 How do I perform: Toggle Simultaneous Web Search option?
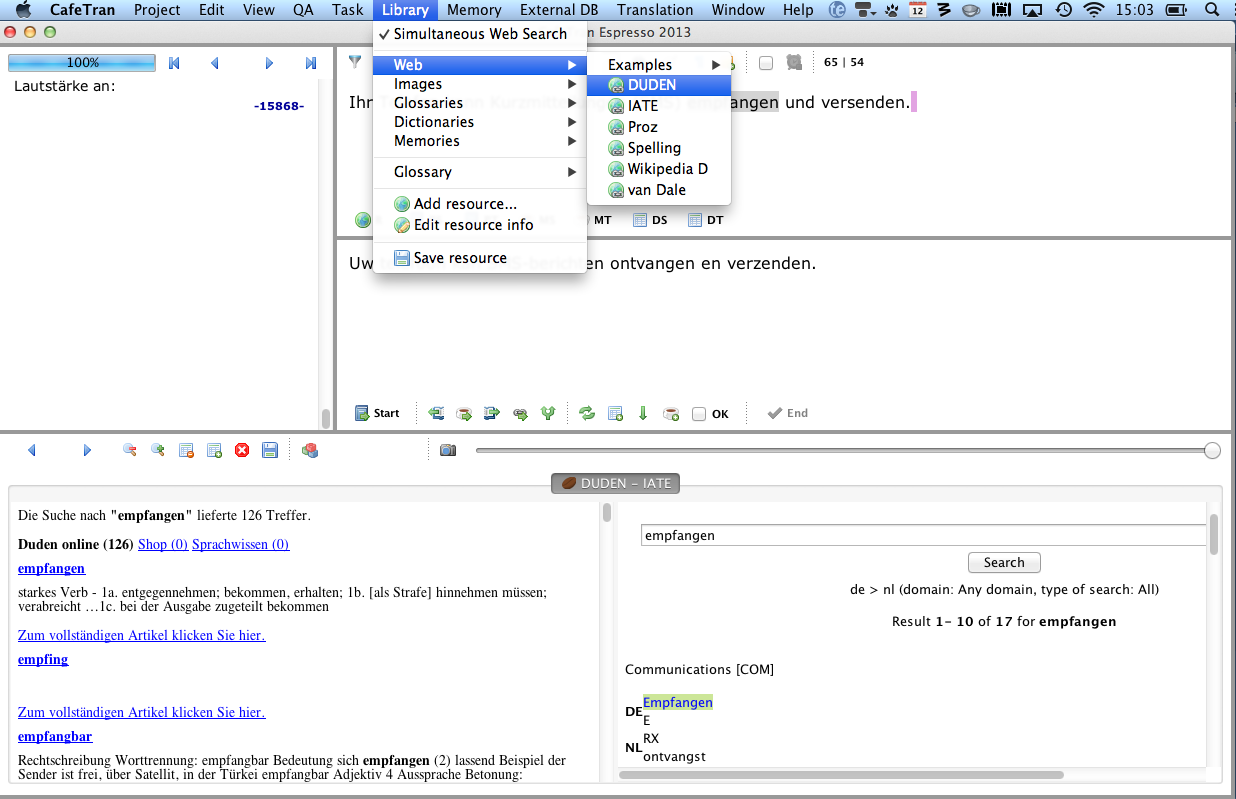point(472,34)
